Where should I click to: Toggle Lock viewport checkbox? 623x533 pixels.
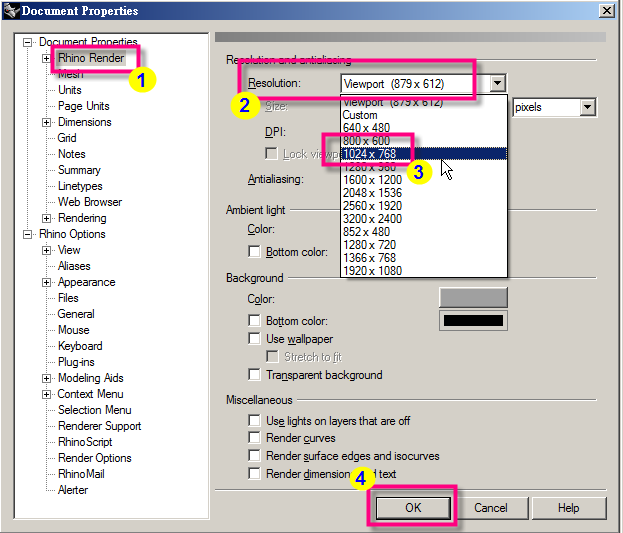pyautogui.click(x=271, y=153)
